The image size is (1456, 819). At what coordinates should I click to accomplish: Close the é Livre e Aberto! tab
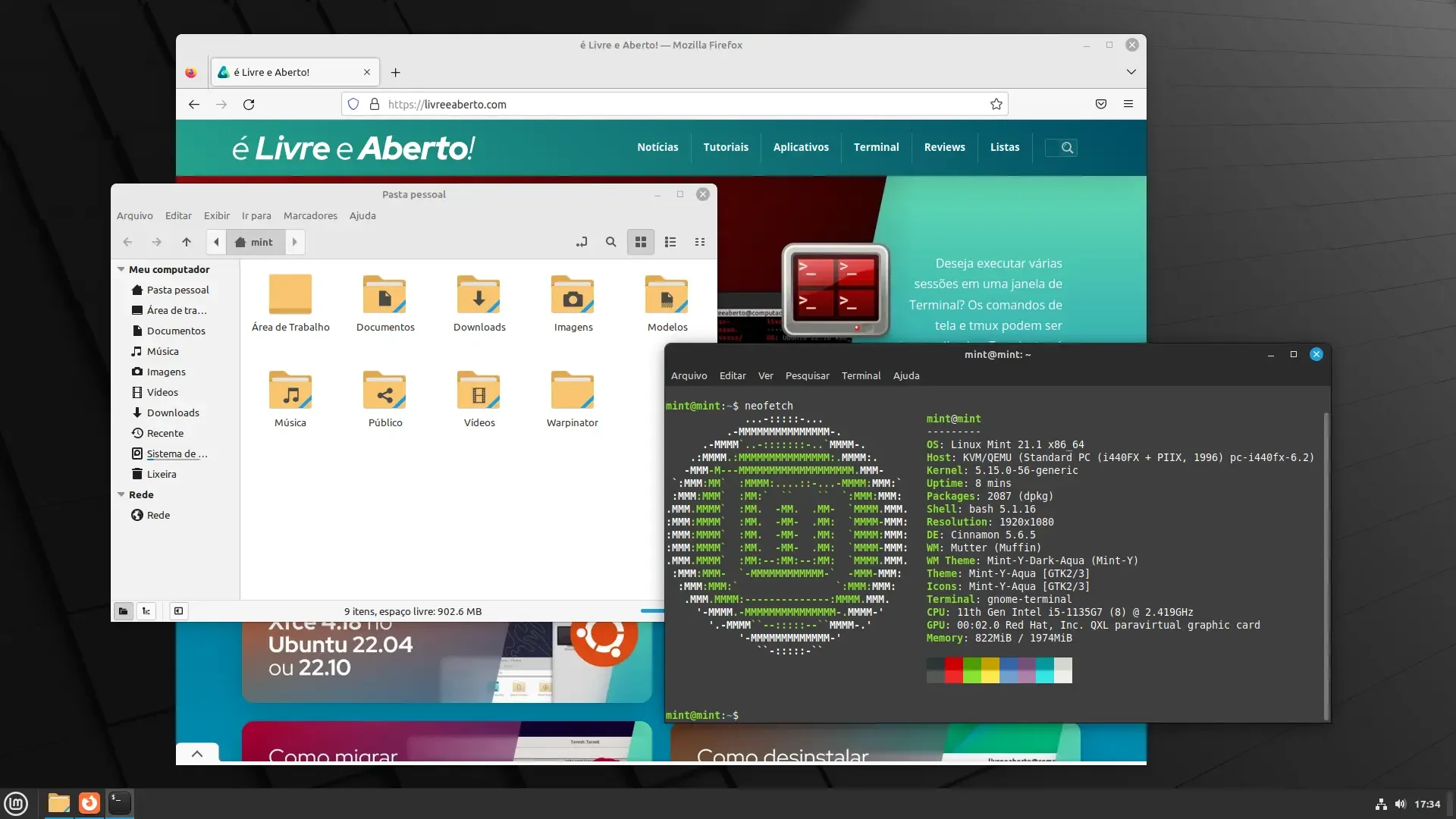click(x=367, y=72)
